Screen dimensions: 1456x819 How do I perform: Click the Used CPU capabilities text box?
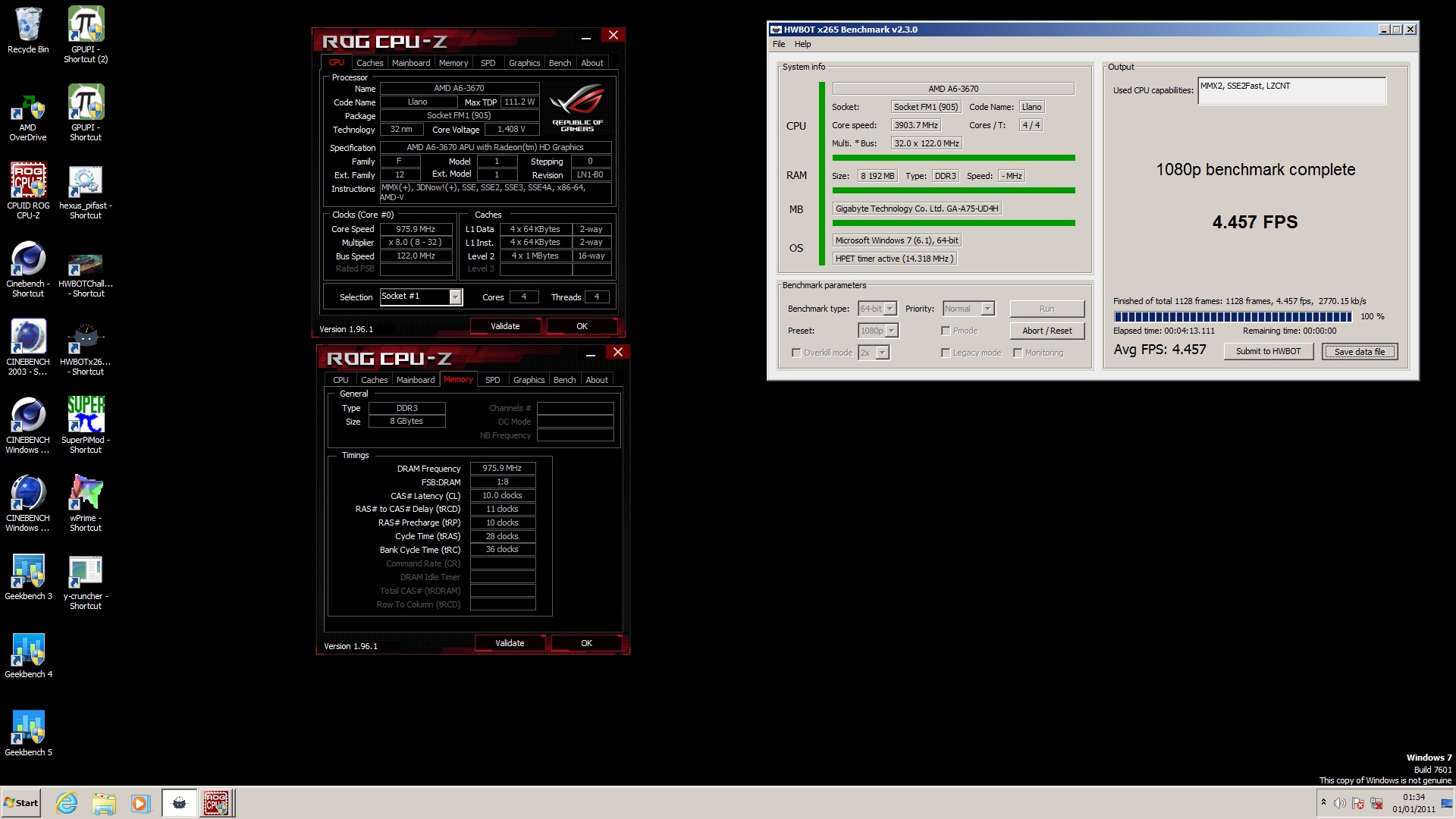(x=1291, y=91)
